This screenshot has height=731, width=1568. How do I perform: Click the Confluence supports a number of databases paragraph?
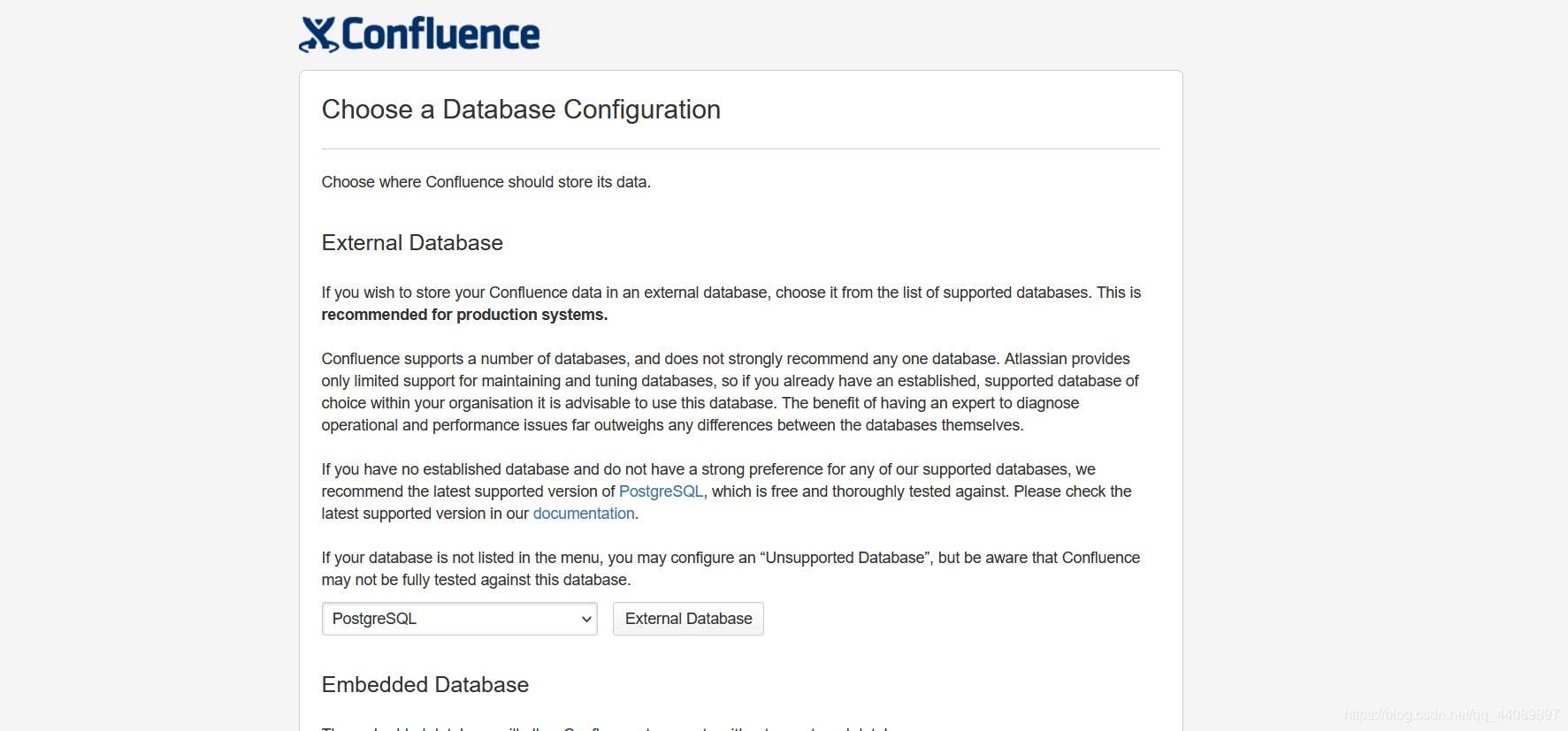tap(730, 392)
